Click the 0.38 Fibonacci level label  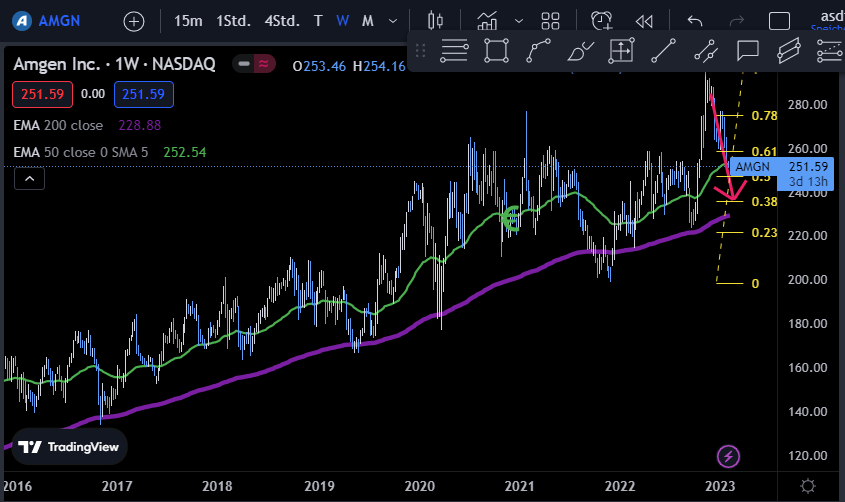point(764,202)
